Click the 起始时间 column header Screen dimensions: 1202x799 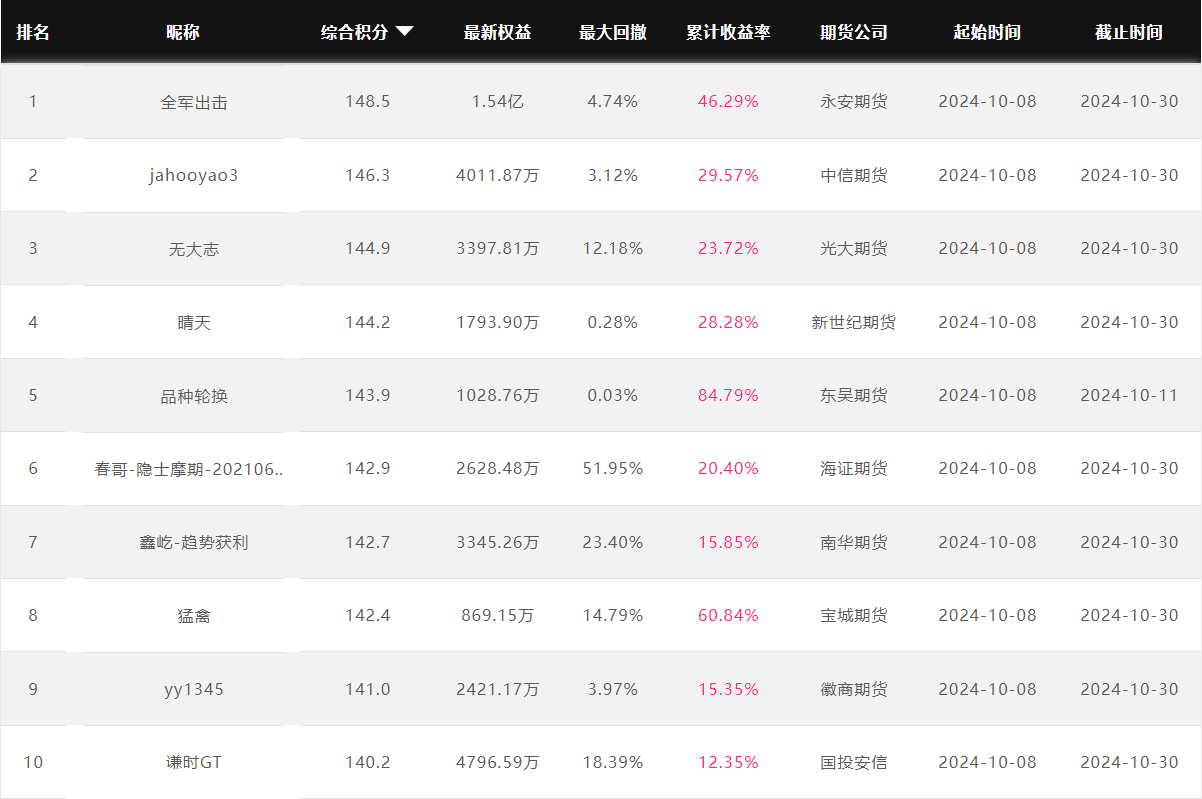[x=987, y=32]
